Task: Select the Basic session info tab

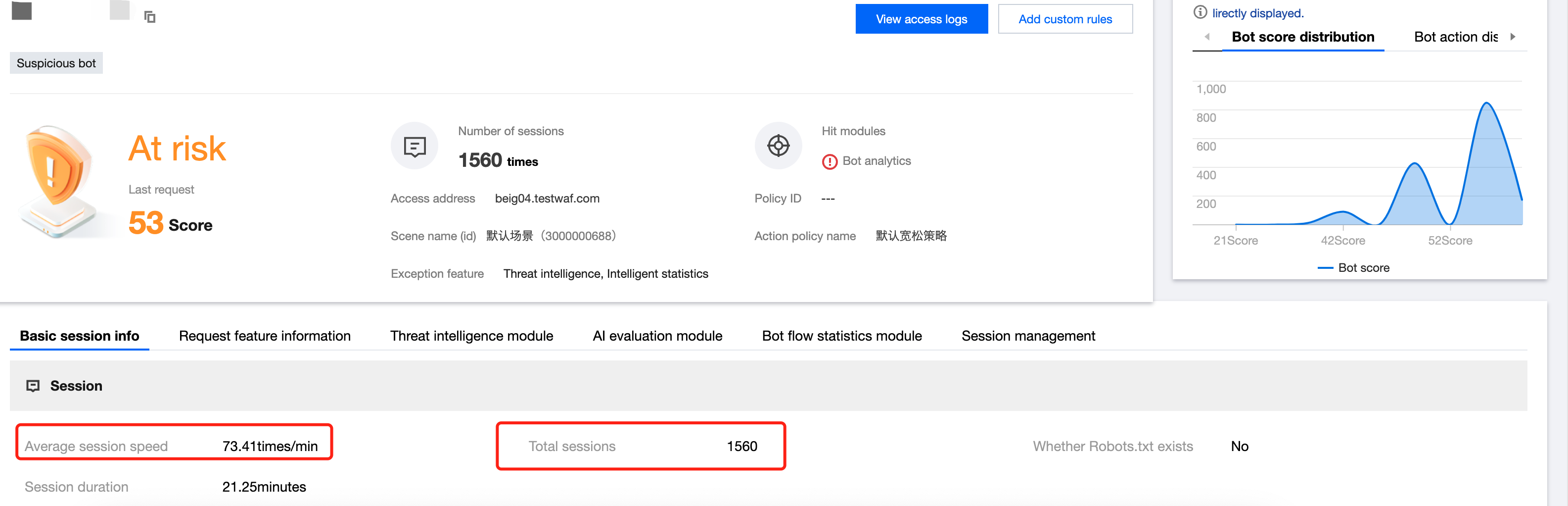Action: (80, 336)
